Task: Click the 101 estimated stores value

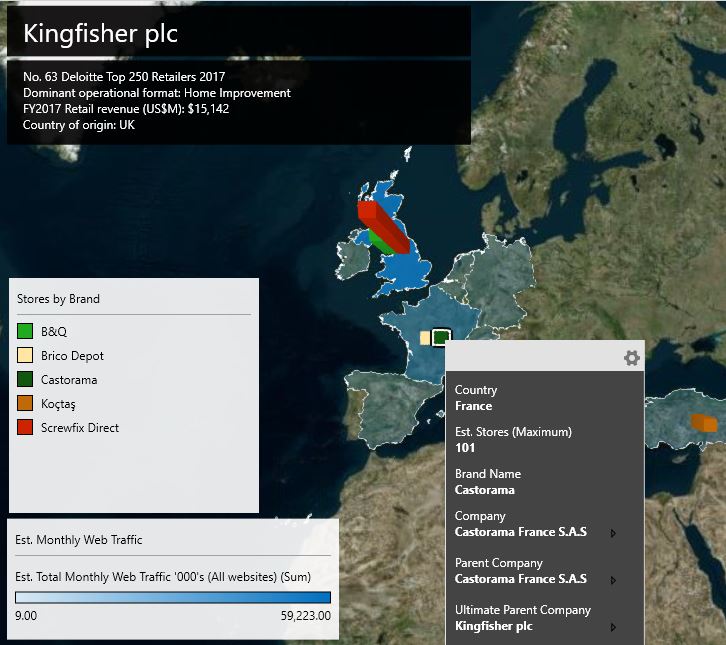Action: (465, 448)
